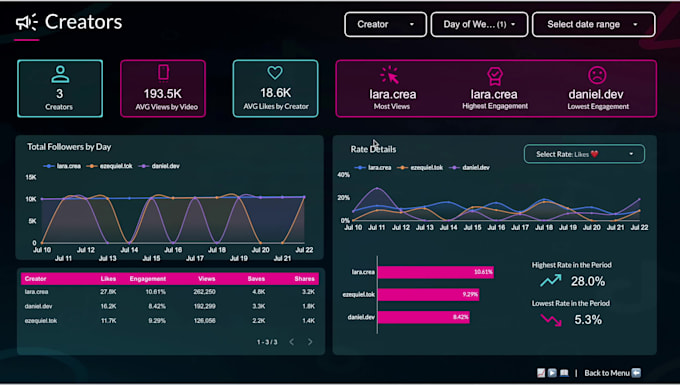
Task: Click lara.crea row name in table
Action: [x=36, y=292]
